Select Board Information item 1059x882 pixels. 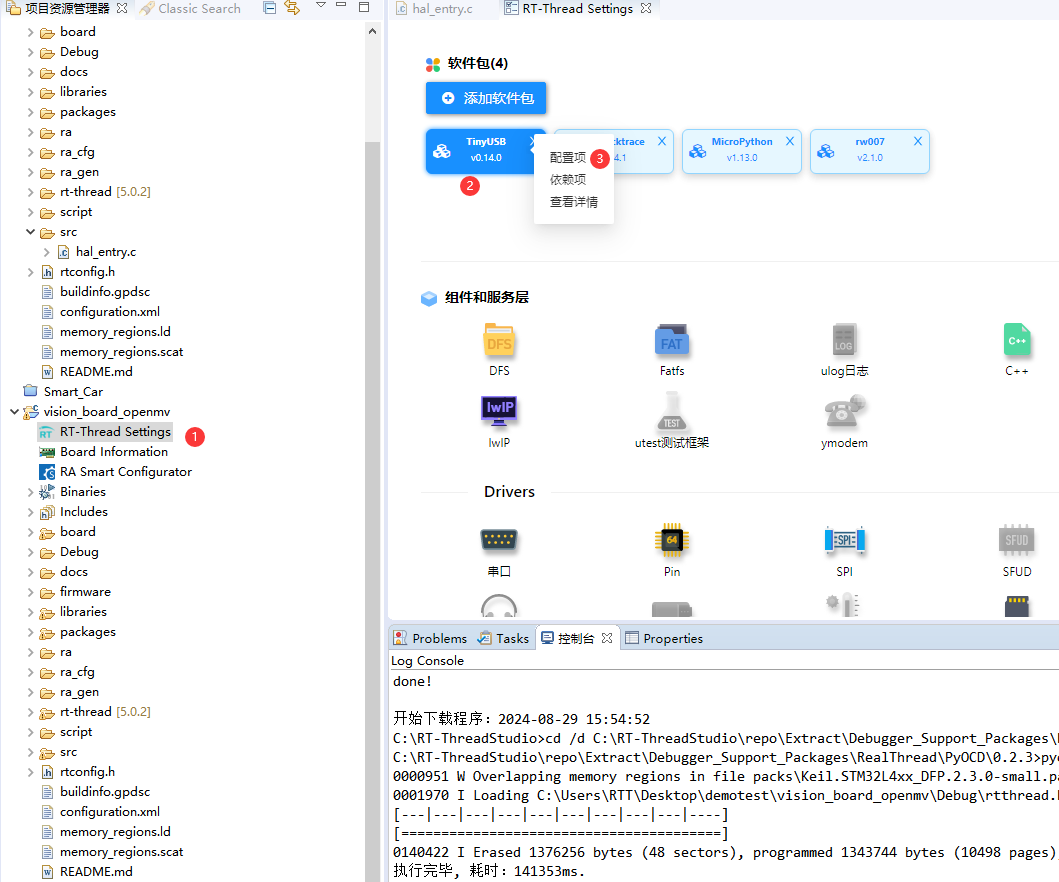[113, 452]
